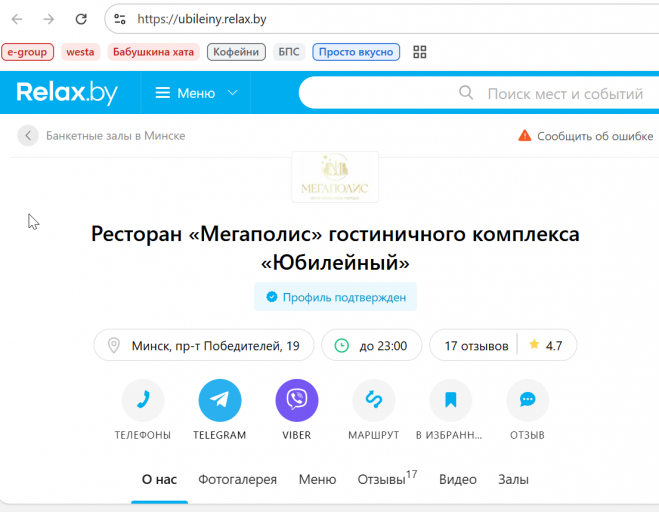Open the Telegram contact icon
The height and width of the screenshot is (512, 659).
tap(220, 400)
